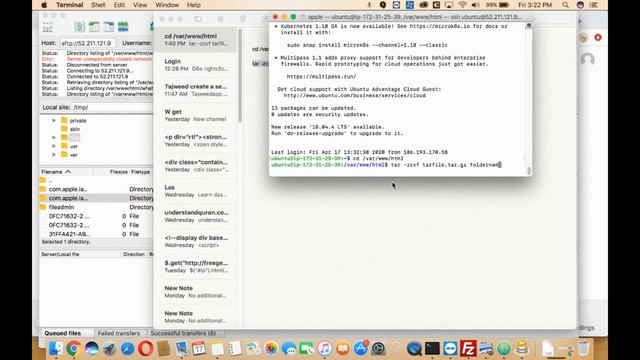The image size is (640, 360).
Task: Click Notes delete trash icon
Action: point(243,19)
